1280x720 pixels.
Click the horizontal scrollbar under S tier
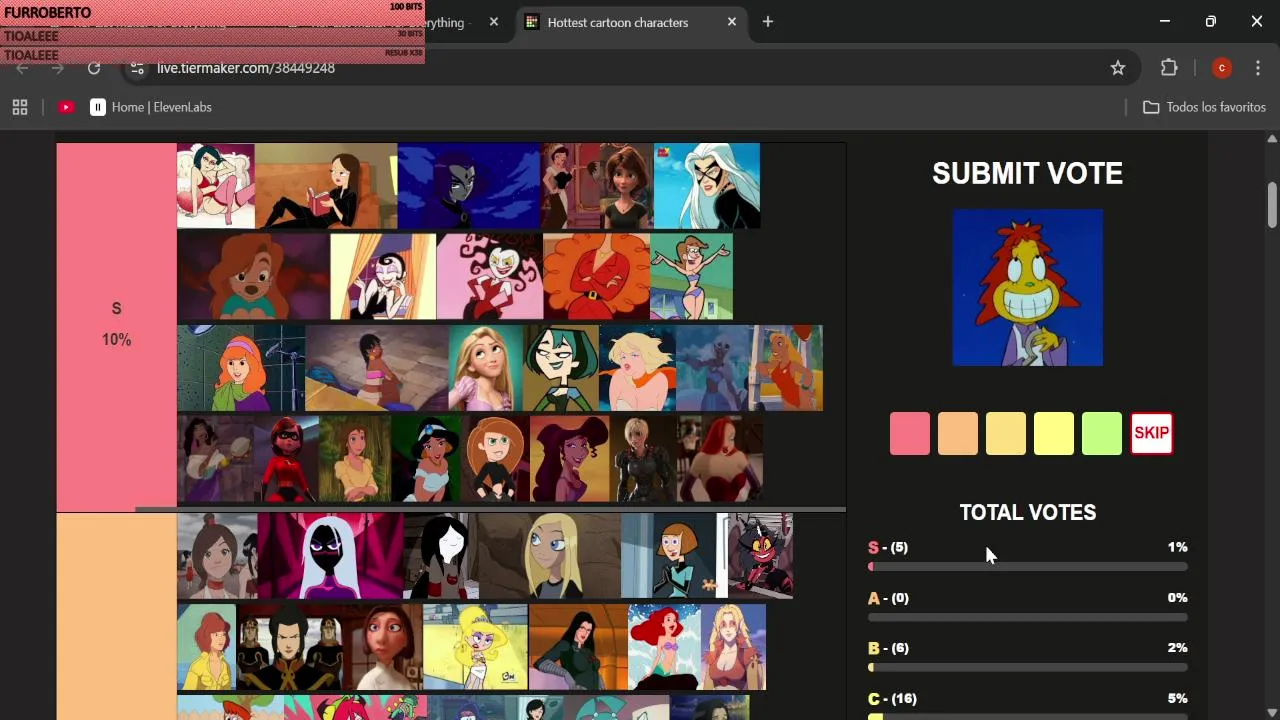pyautogui.click(x=490, y=509)
